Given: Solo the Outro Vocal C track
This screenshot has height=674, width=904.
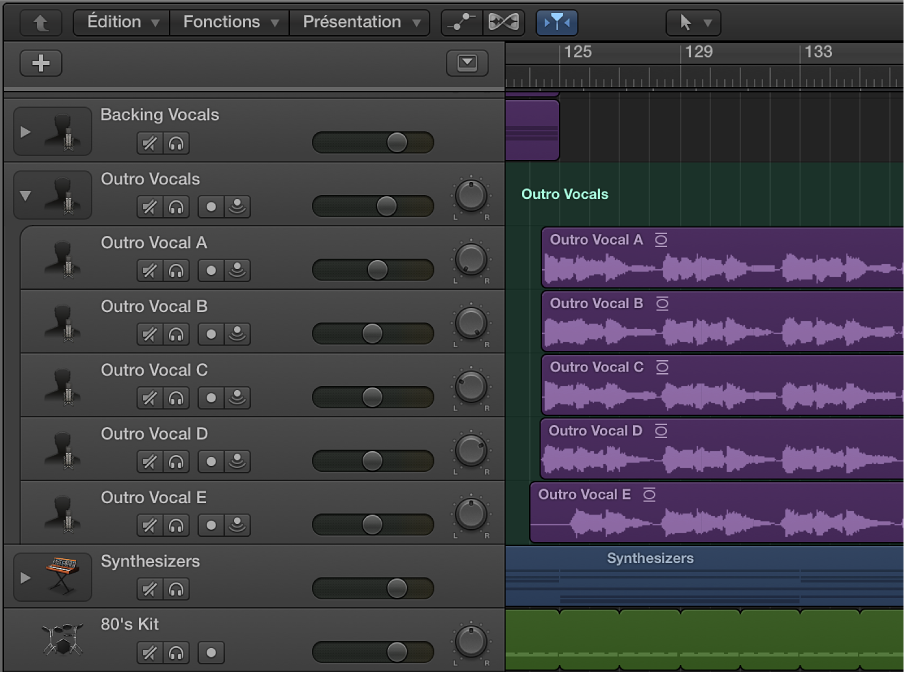Looking at the screenshot, I should [177, 398].
